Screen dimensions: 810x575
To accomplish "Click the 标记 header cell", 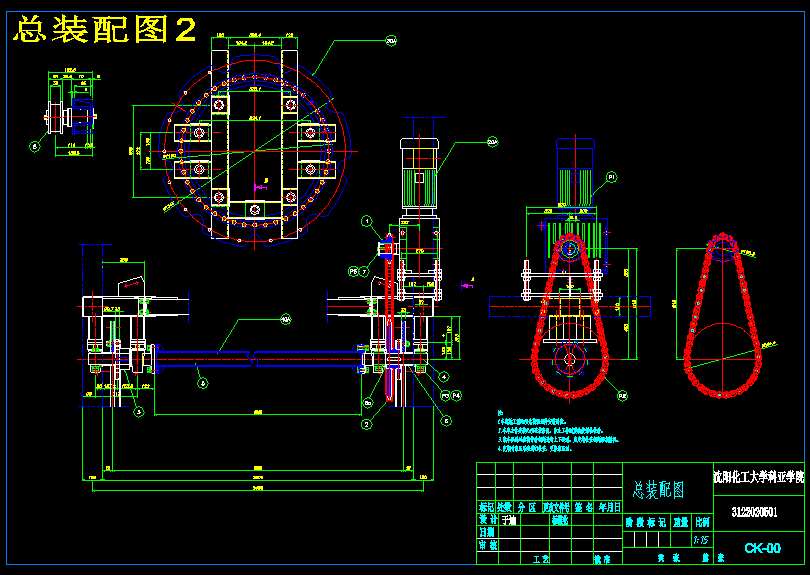I will pyautogui.click(x=486, y=507).
